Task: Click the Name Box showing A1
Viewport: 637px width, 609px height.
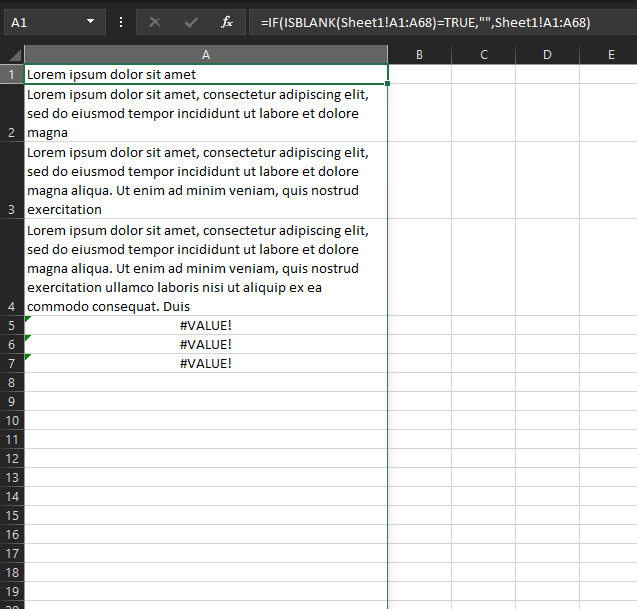Action: pyautogui.click(x=55, y=22)
